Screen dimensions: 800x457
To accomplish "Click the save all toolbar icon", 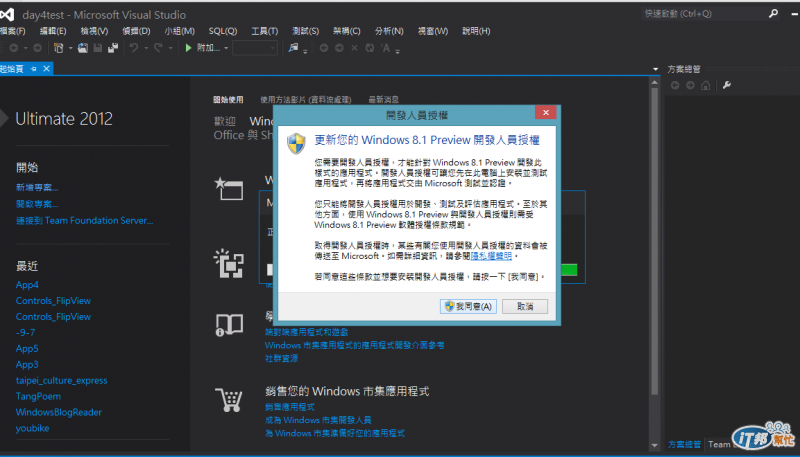I will pyautogui.click(x=113, y=48).
